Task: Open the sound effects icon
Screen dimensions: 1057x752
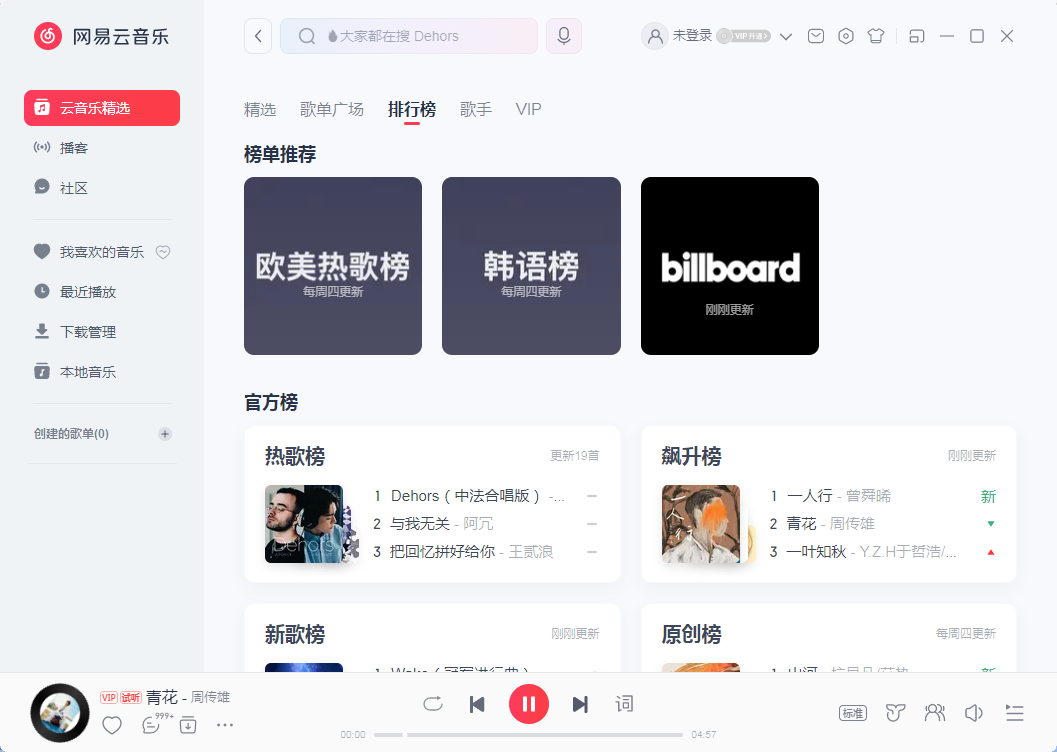Action: pyautogui.click(x=895, y=713)
